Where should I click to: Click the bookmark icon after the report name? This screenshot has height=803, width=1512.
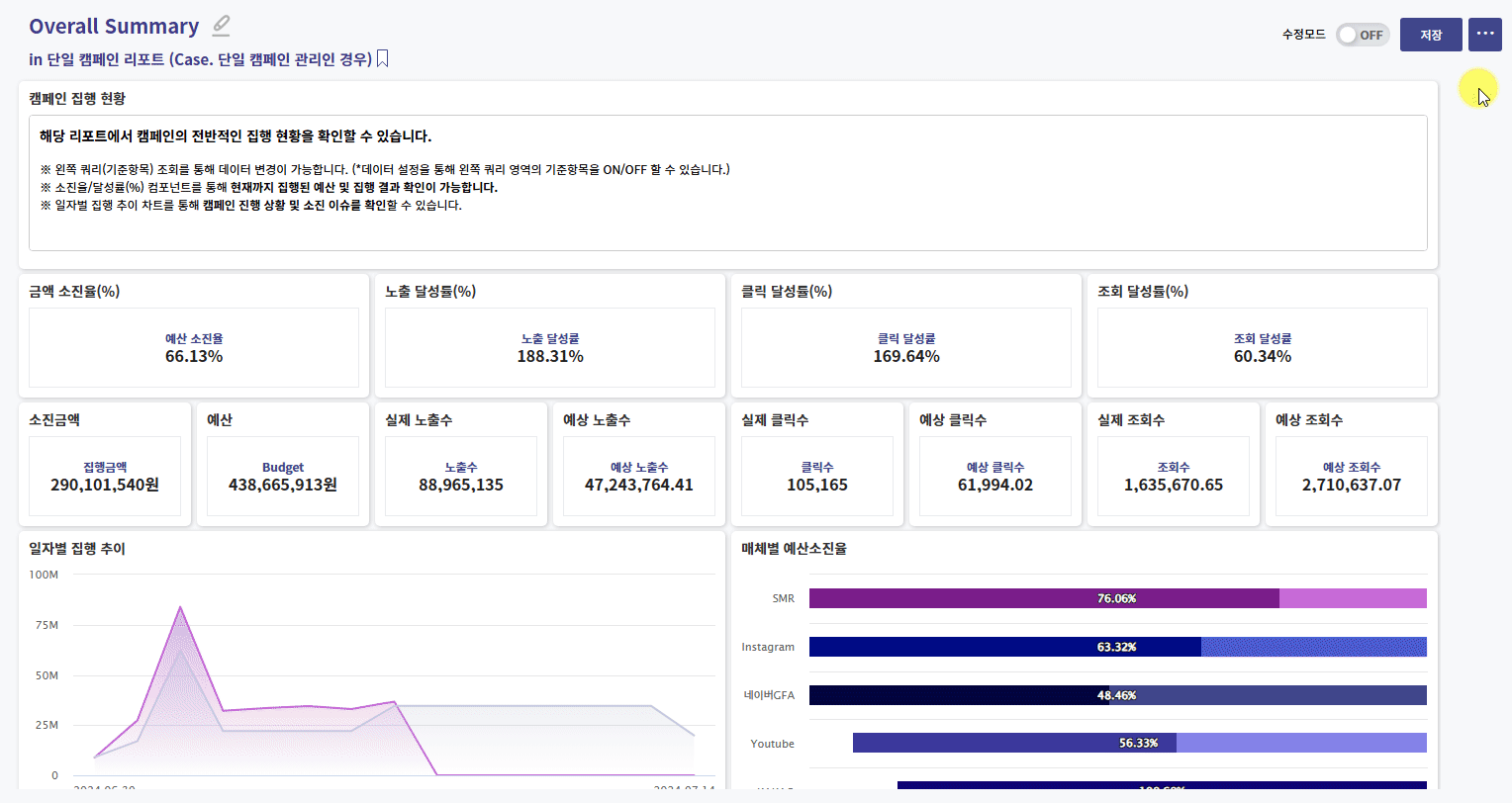tap(383, 59)
